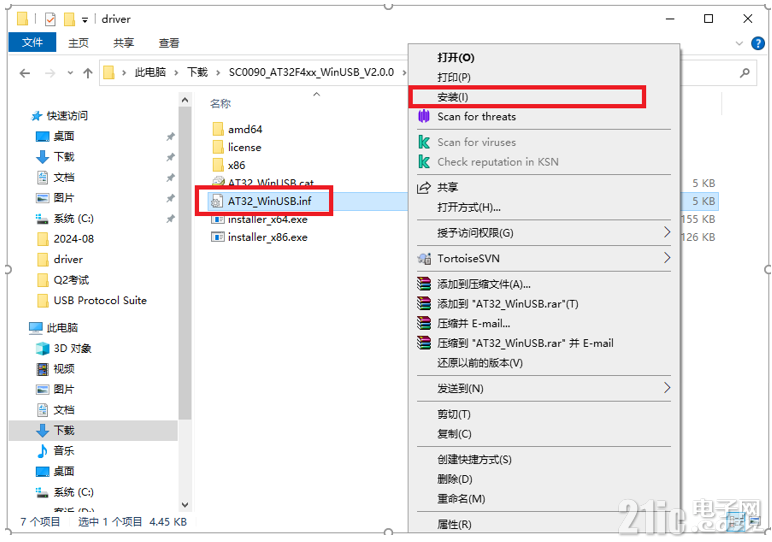772x542 pixels.
Task: Open USB Protocol Suite folder in sidebar
Action: coord(100,300)
